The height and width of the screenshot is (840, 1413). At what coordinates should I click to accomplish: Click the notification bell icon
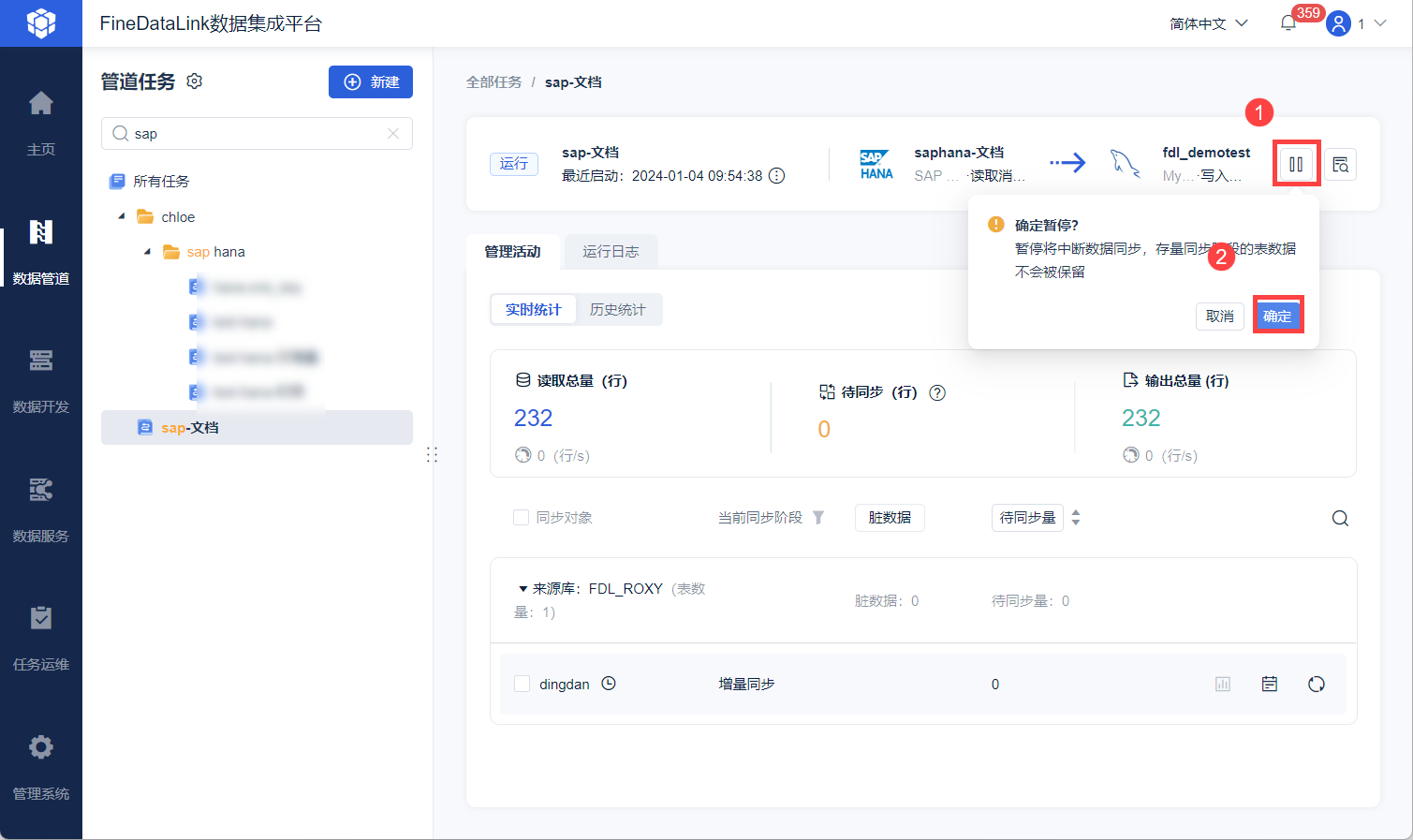1288,23
